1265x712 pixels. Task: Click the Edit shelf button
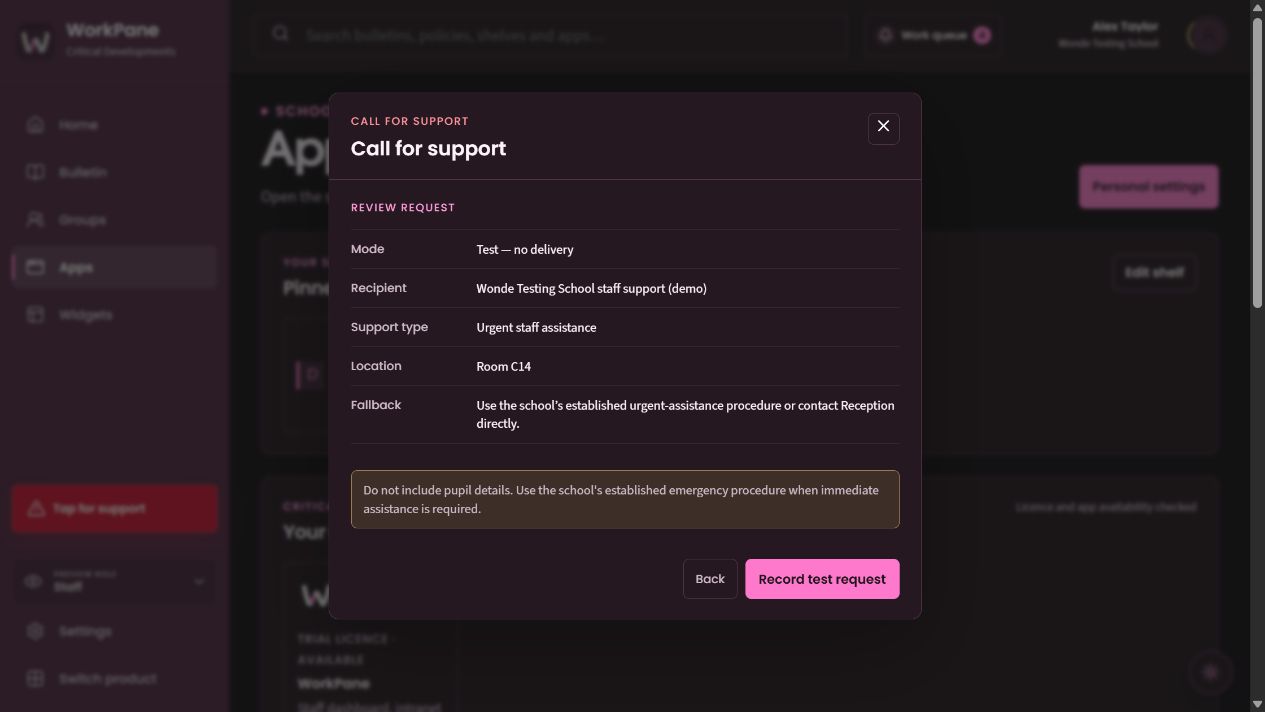1154,272
